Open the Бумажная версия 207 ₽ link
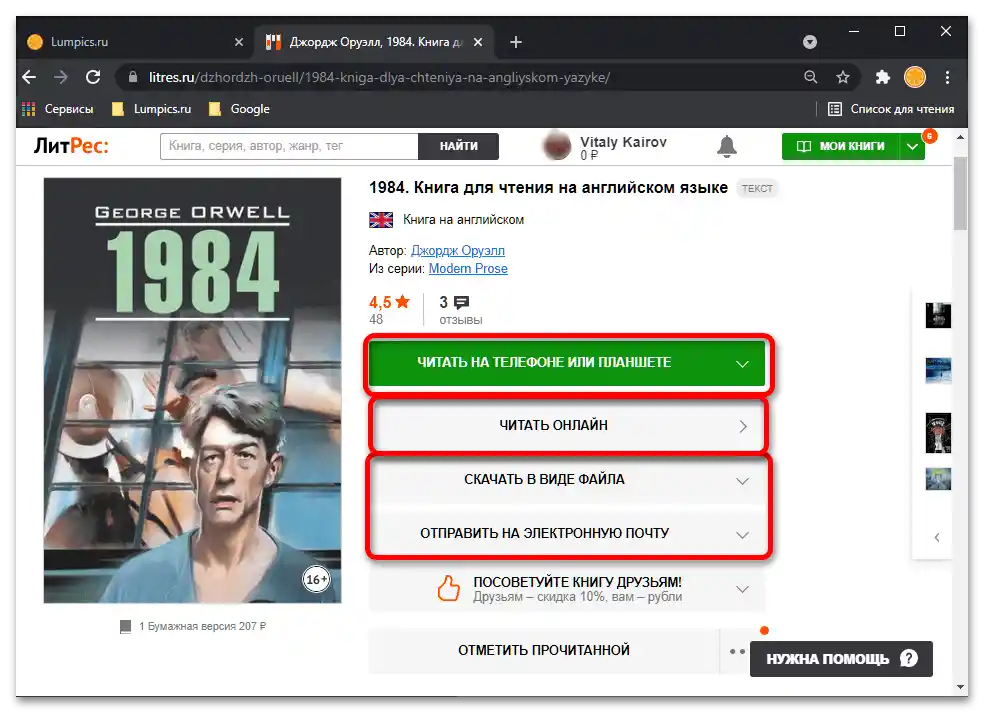Viewport: 984px width, 713px height. click(x=193, y=626)
